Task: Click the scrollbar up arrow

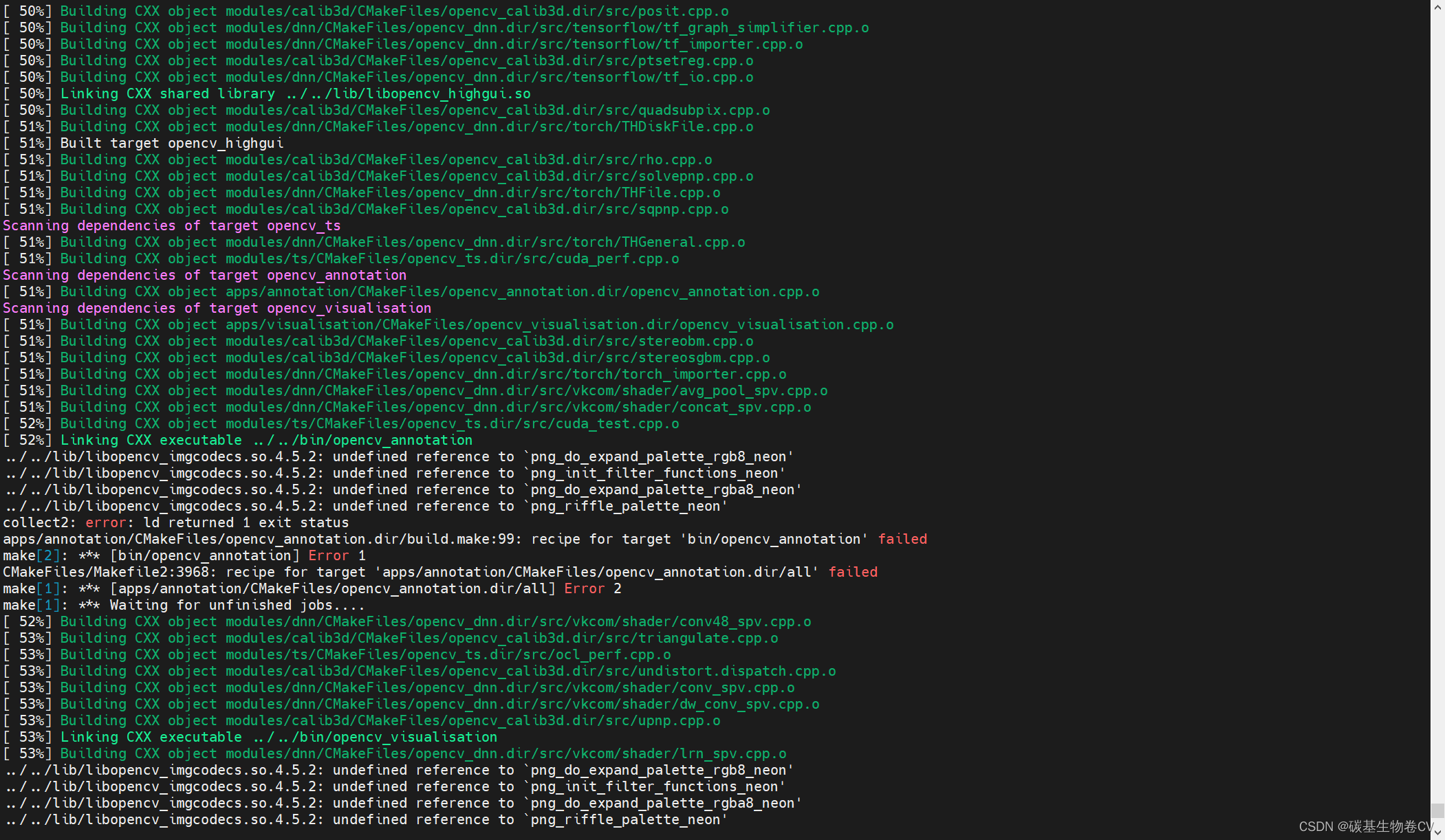Action: [x=1438, y=8]
